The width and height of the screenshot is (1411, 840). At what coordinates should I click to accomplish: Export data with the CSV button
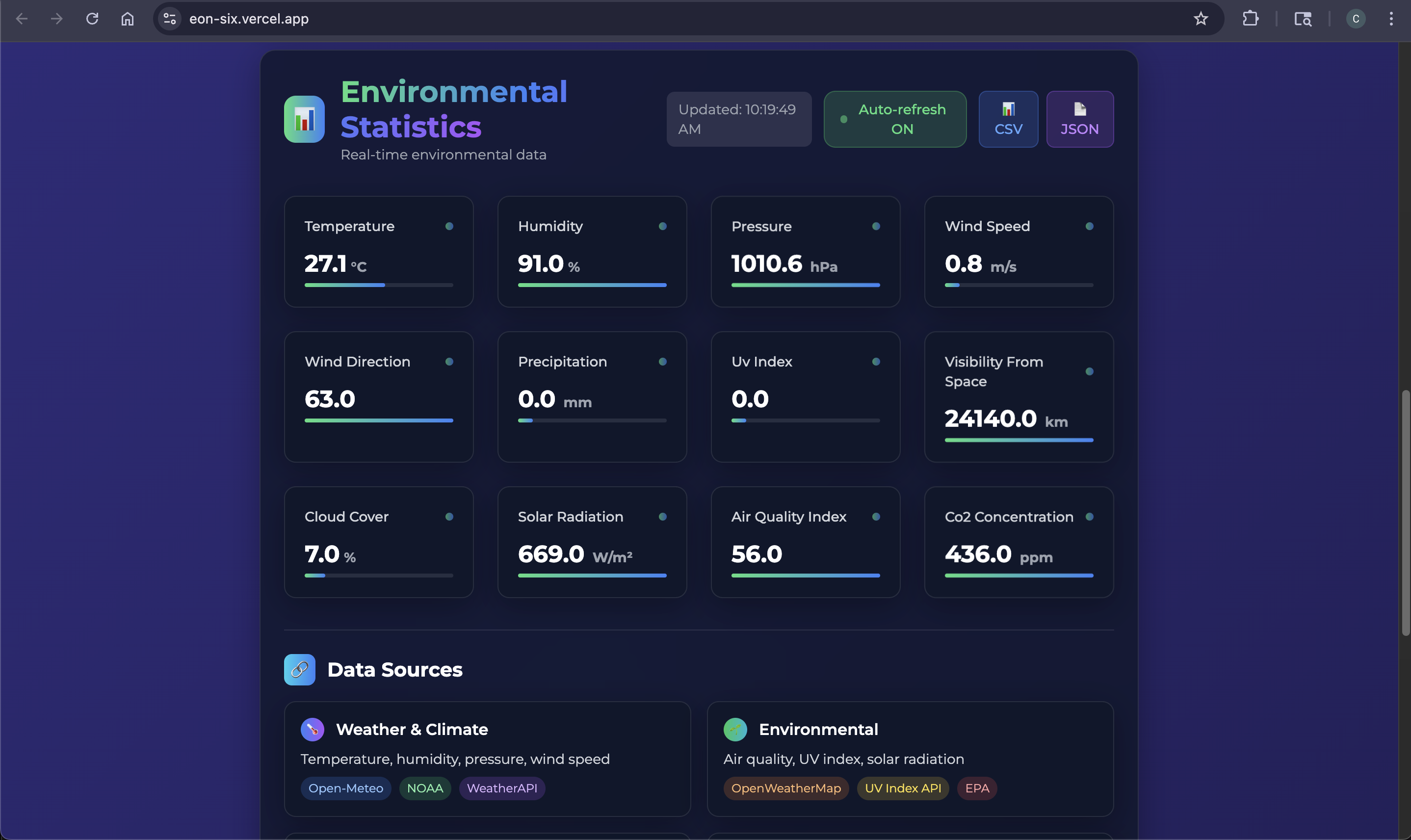1008,119
